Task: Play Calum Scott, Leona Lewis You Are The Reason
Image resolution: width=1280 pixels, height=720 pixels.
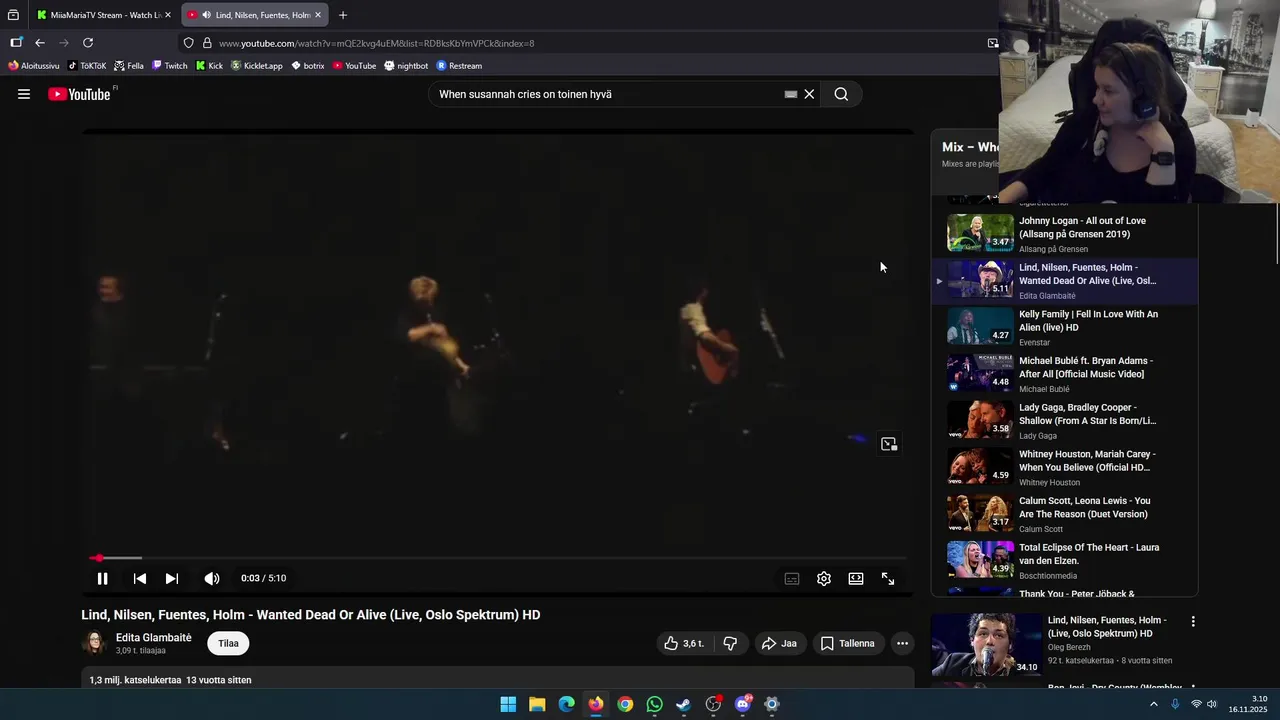Action: point(1065,514)
